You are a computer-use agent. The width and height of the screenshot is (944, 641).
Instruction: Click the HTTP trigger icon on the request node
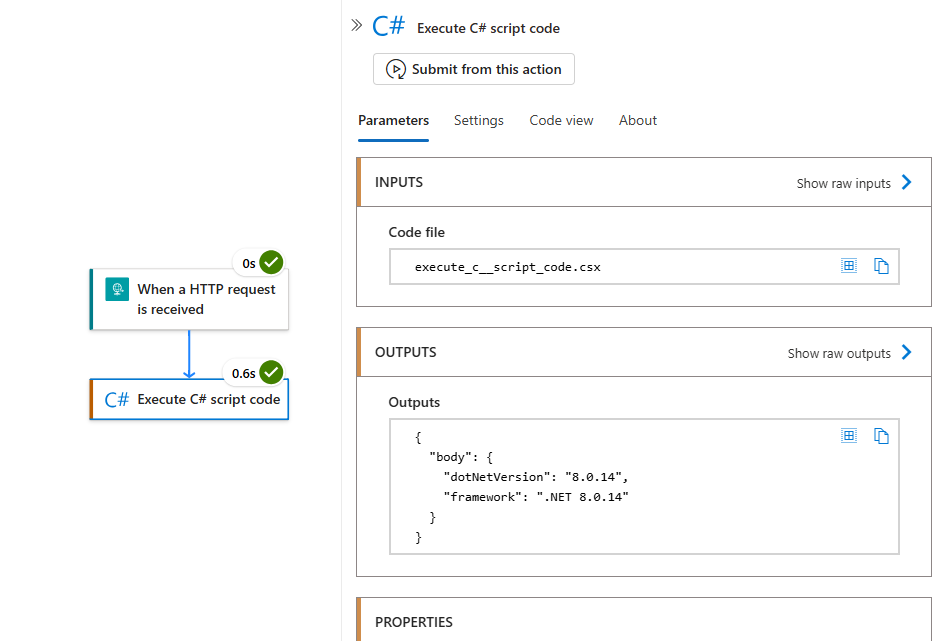coord(119,289)
